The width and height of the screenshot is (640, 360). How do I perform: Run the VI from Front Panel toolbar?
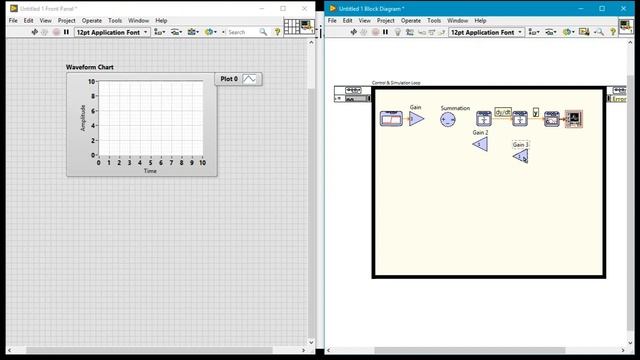click(x=35, y=32)
